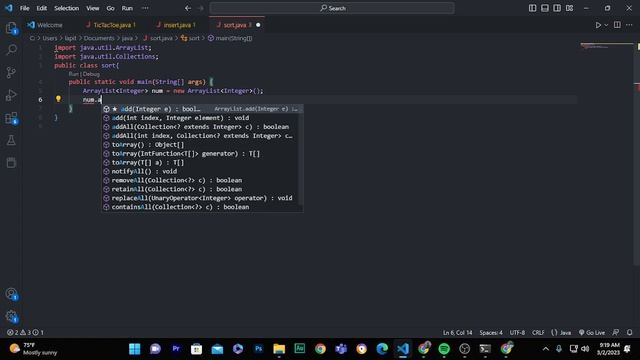
Task: Start Go Live server
Action: point(592,333)
